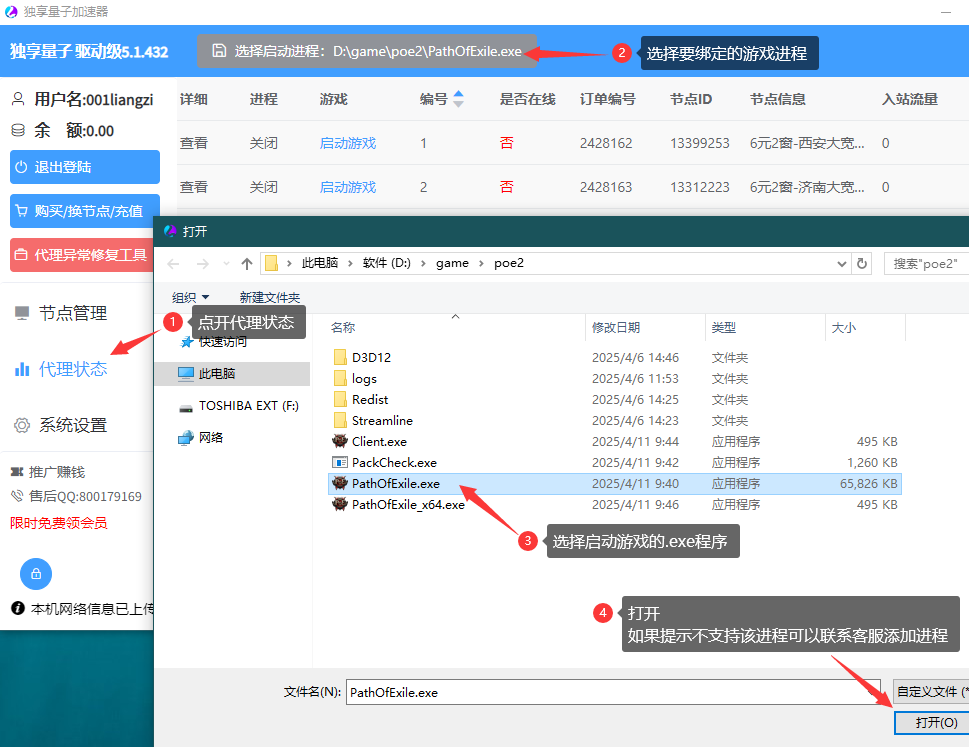Screen dimensions: 969x747
Task: Click the info icon beside 本机网络信息
Action: 18,608
